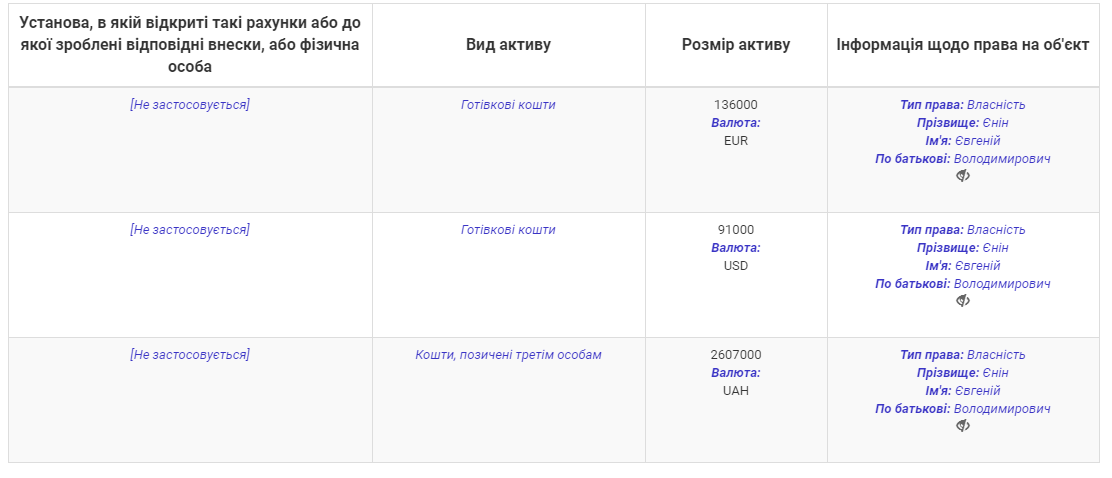The height and width of the screenshot is (478, 1112).
Task: Toggle the crossed-eye icon in the UAH row
Action: (963, 426)
